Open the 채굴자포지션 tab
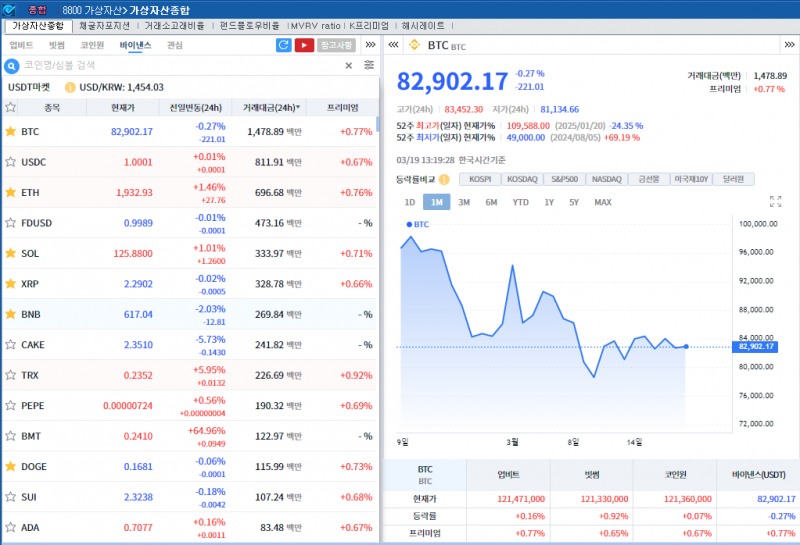 tap(105, 26)
